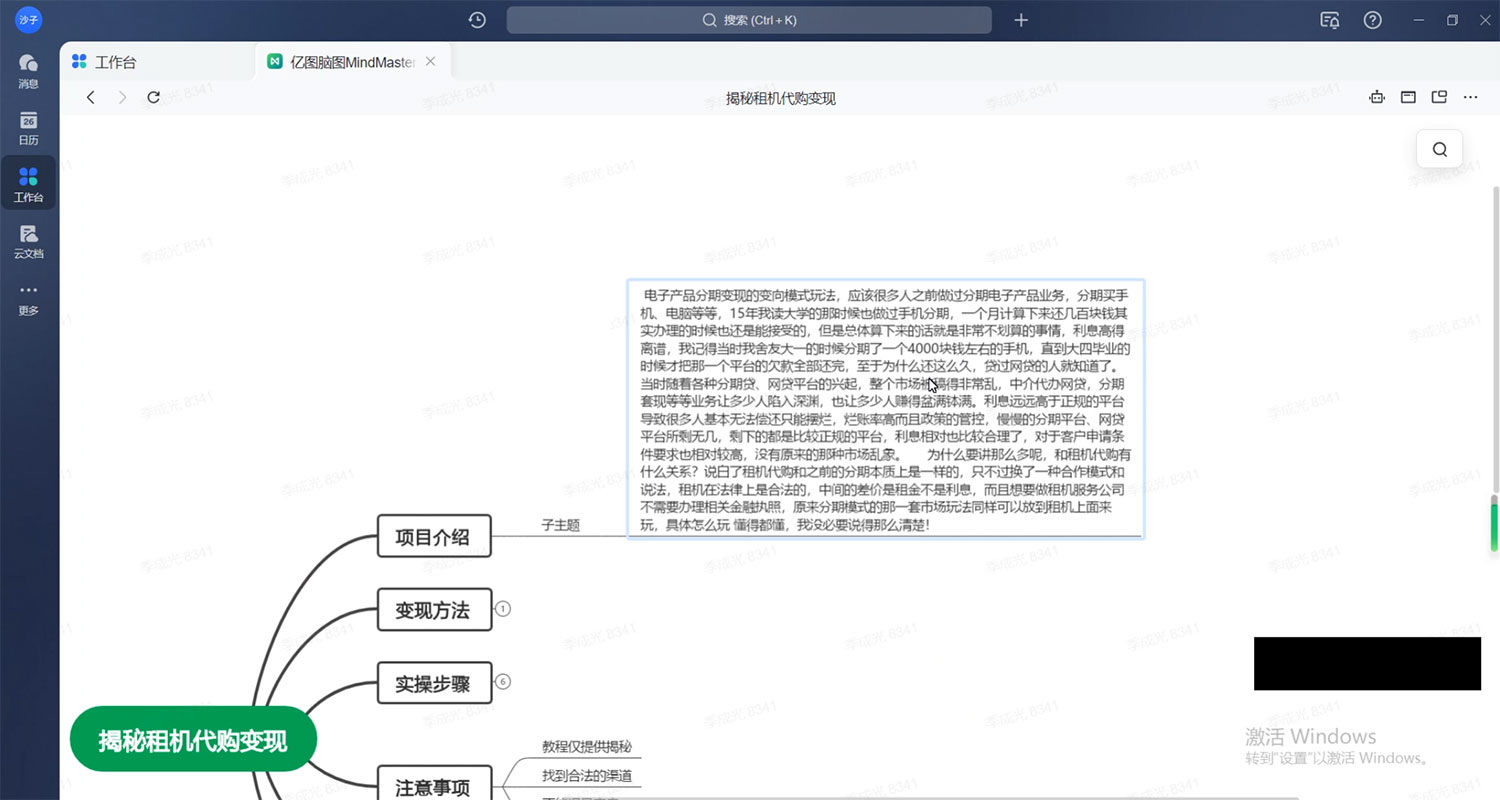Click the screen share icon near top right
1500x800 pixels.
coord(1330,20)
